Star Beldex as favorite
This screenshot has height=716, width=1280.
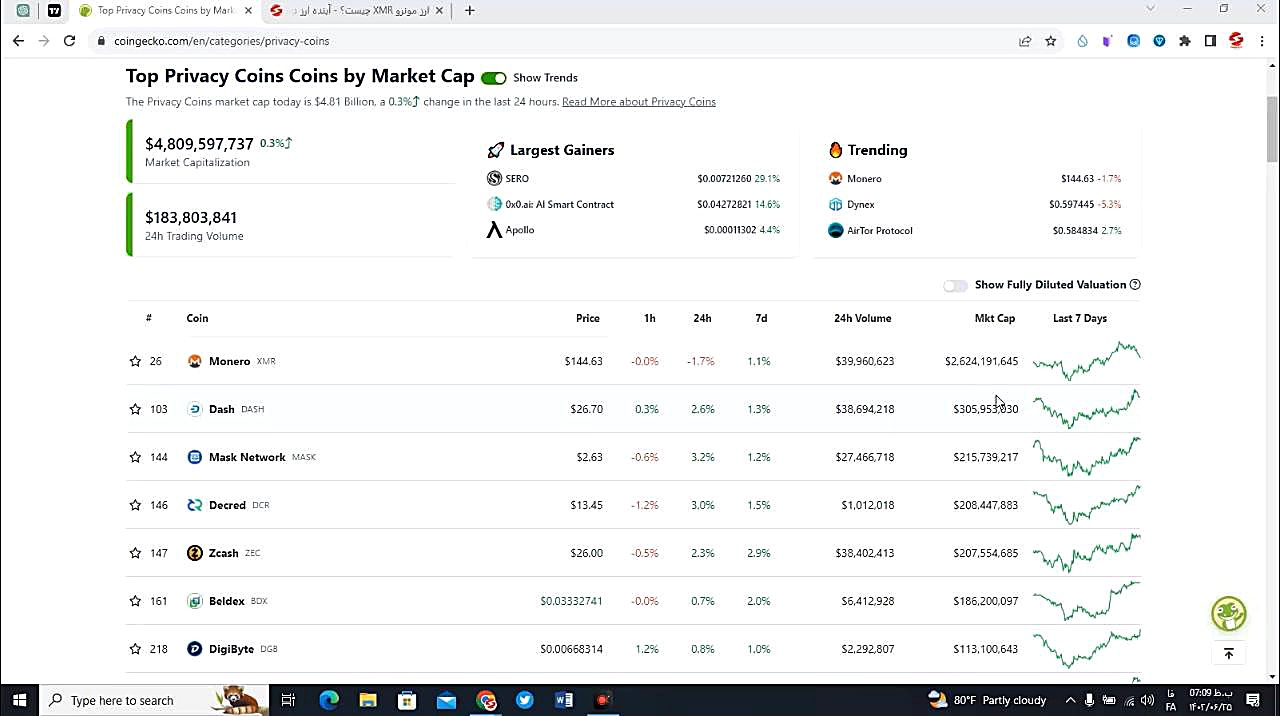pyautogui.click(x=135, y=601)
